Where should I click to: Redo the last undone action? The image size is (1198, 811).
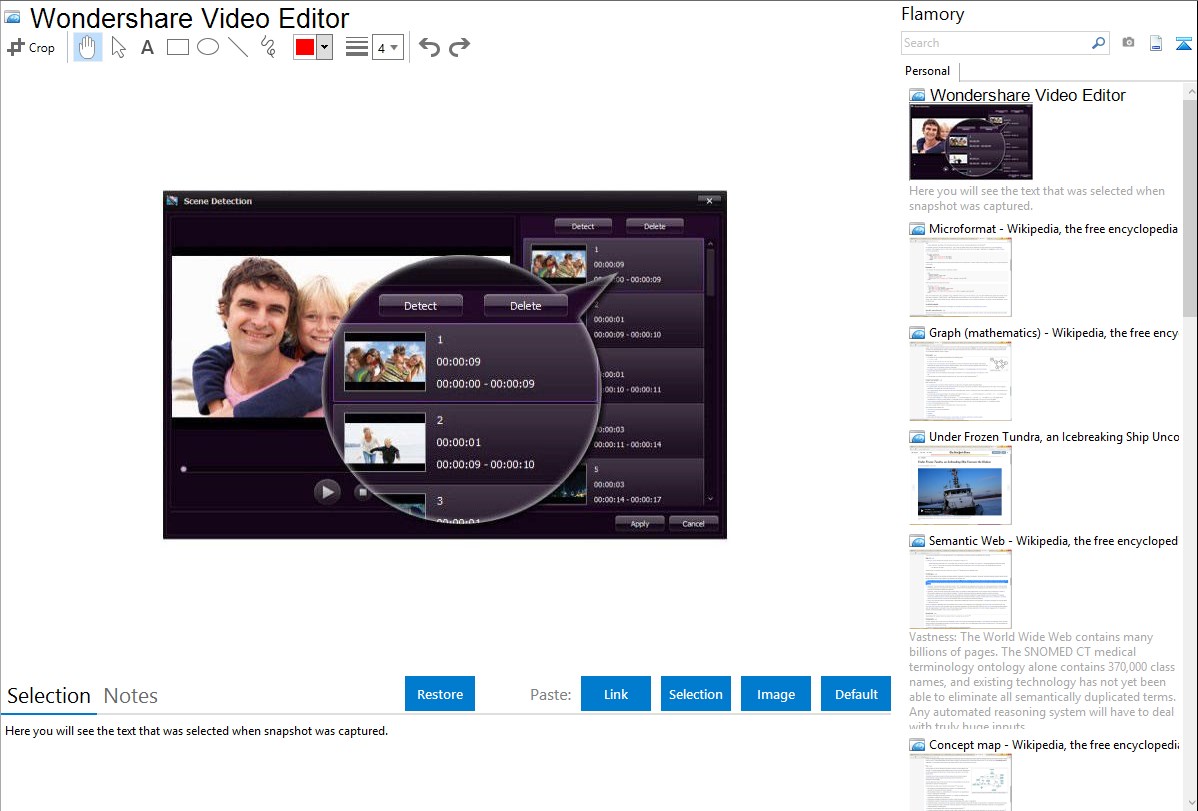(x=459, y=47)
